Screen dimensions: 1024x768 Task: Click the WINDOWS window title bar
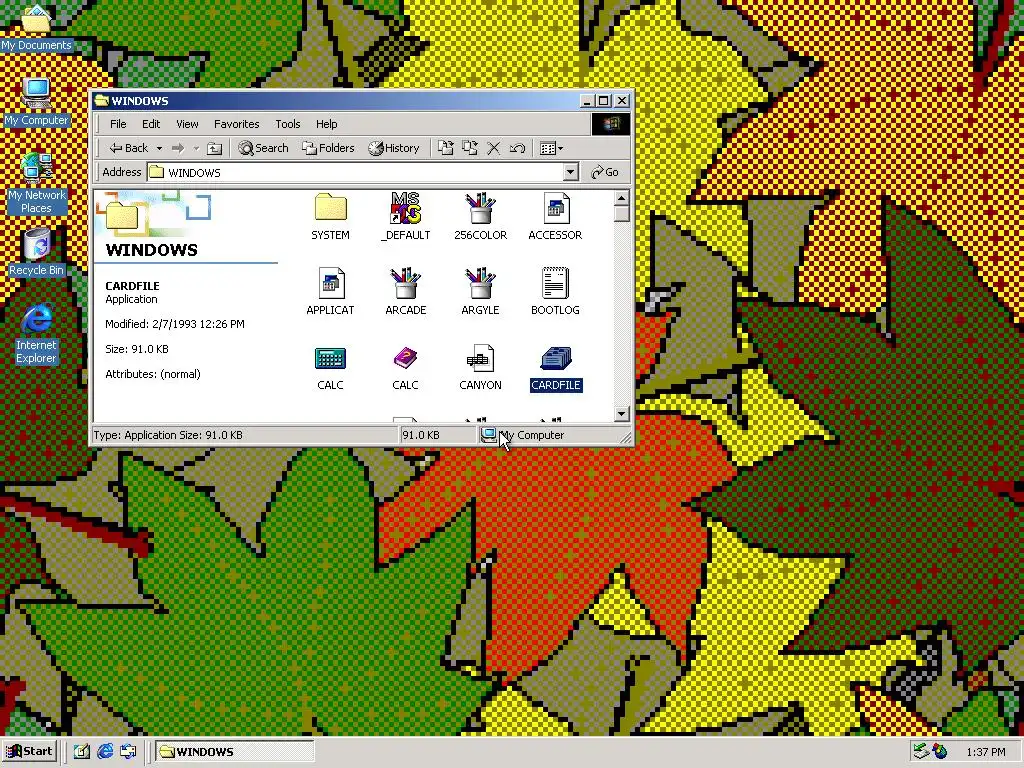[336, 101]
